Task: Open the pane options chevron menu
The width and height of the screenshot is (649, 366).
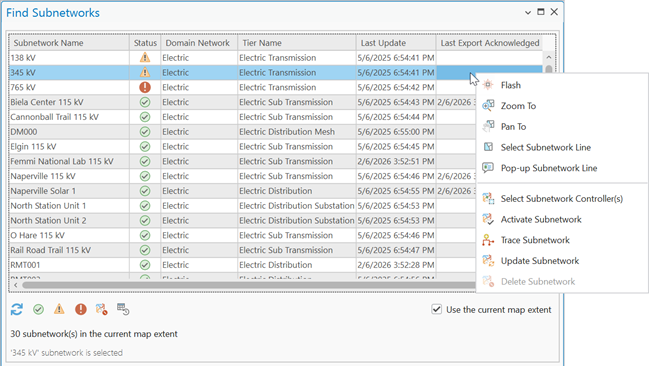Action: [x=528, y=12]
